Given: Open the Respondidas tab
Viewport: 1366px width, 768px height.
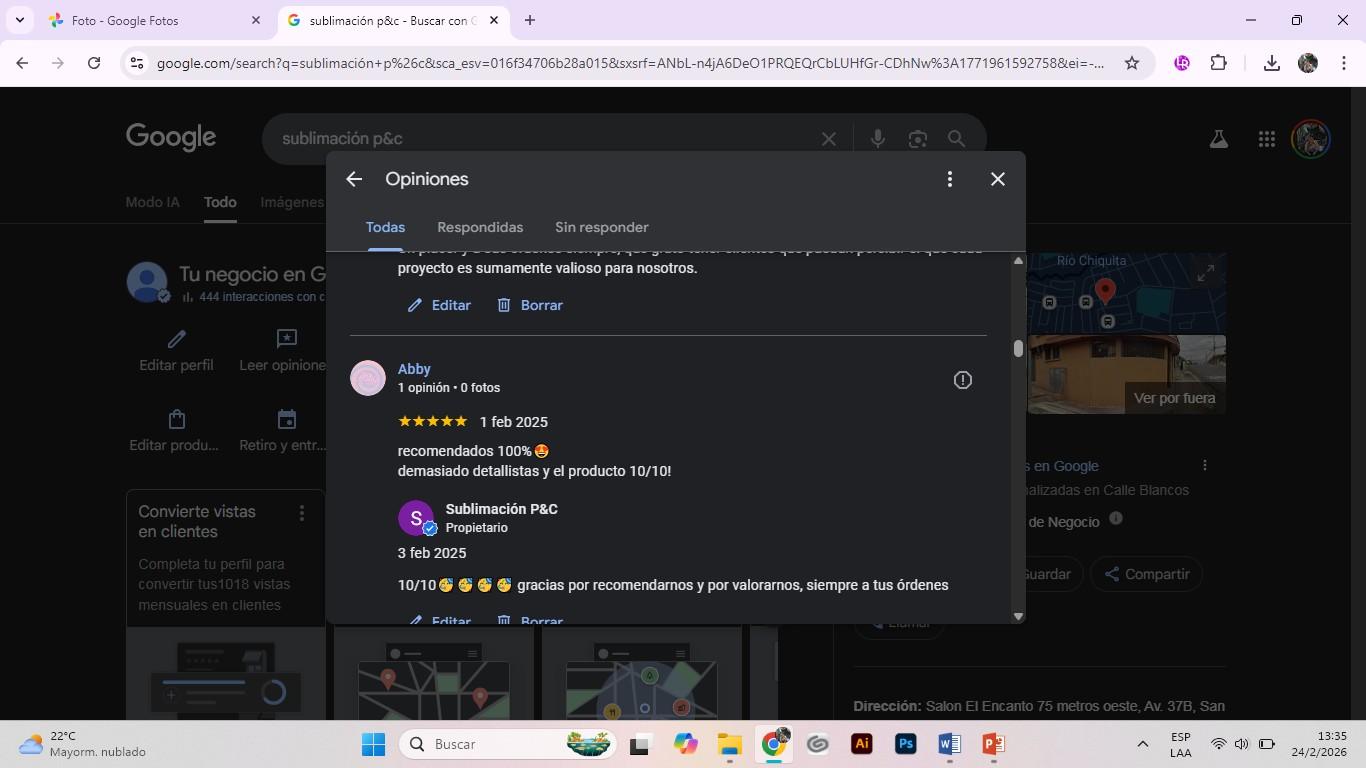Looking at the screenshot, I should [x=480, y=227].
